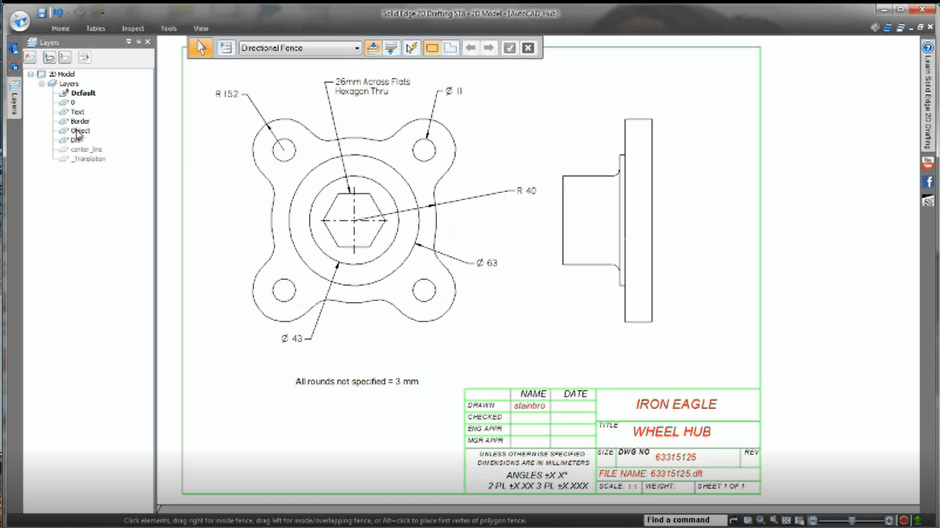Click the zoom slider handle in status bar
Image resolution: width=940 pixels, height=528 pixels.
(851, 520)
